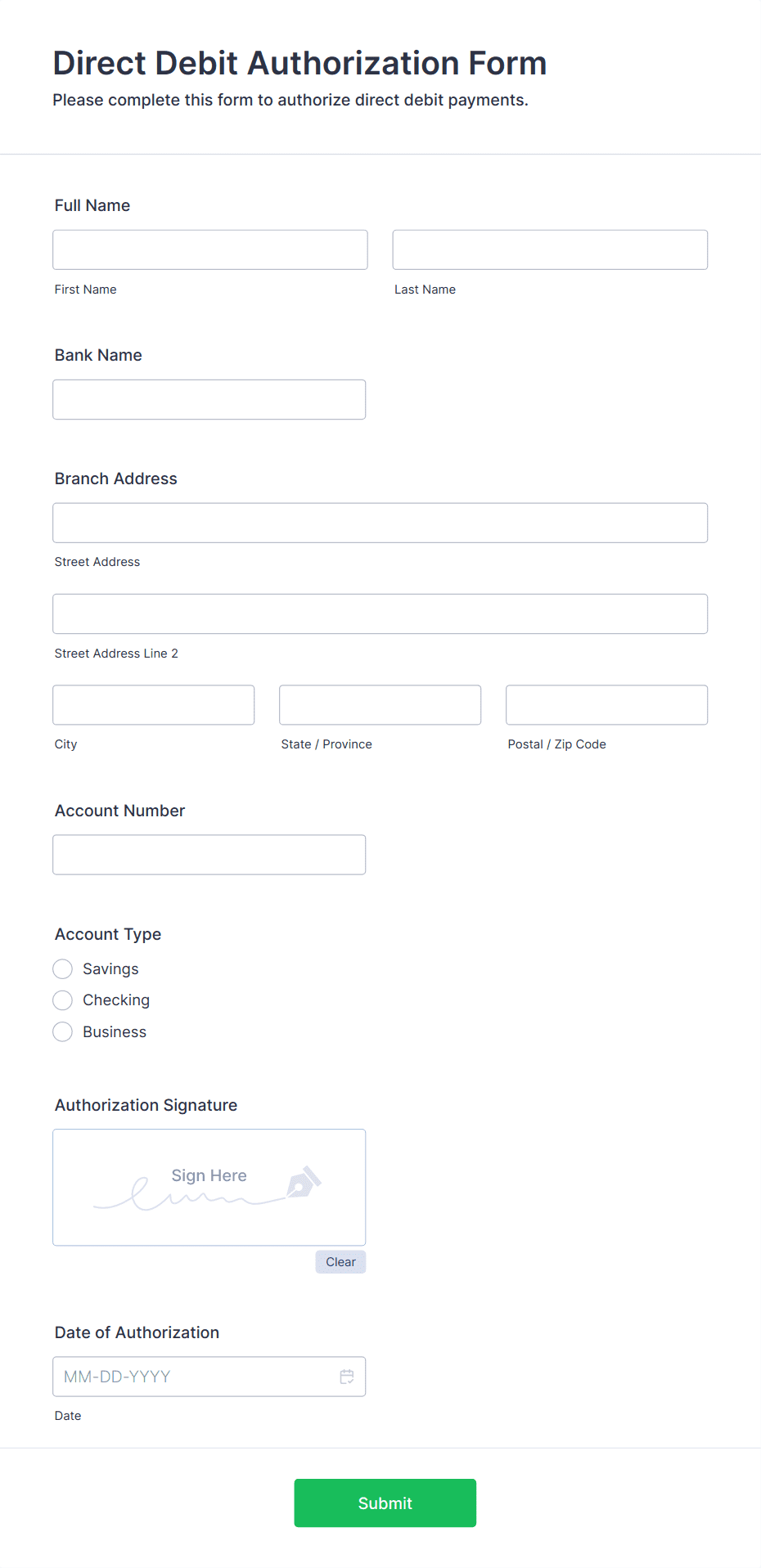761x1568 pixels.
Task: Focus the Bank Name input
Action: coord(209,399)
